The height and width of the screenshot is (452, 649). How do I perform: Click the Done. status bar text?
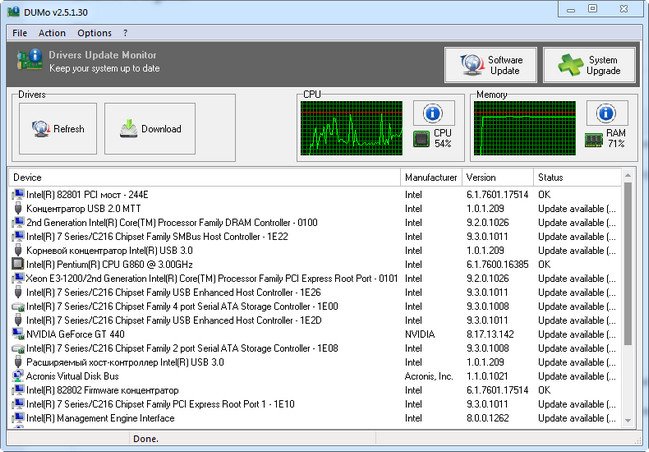146,439
